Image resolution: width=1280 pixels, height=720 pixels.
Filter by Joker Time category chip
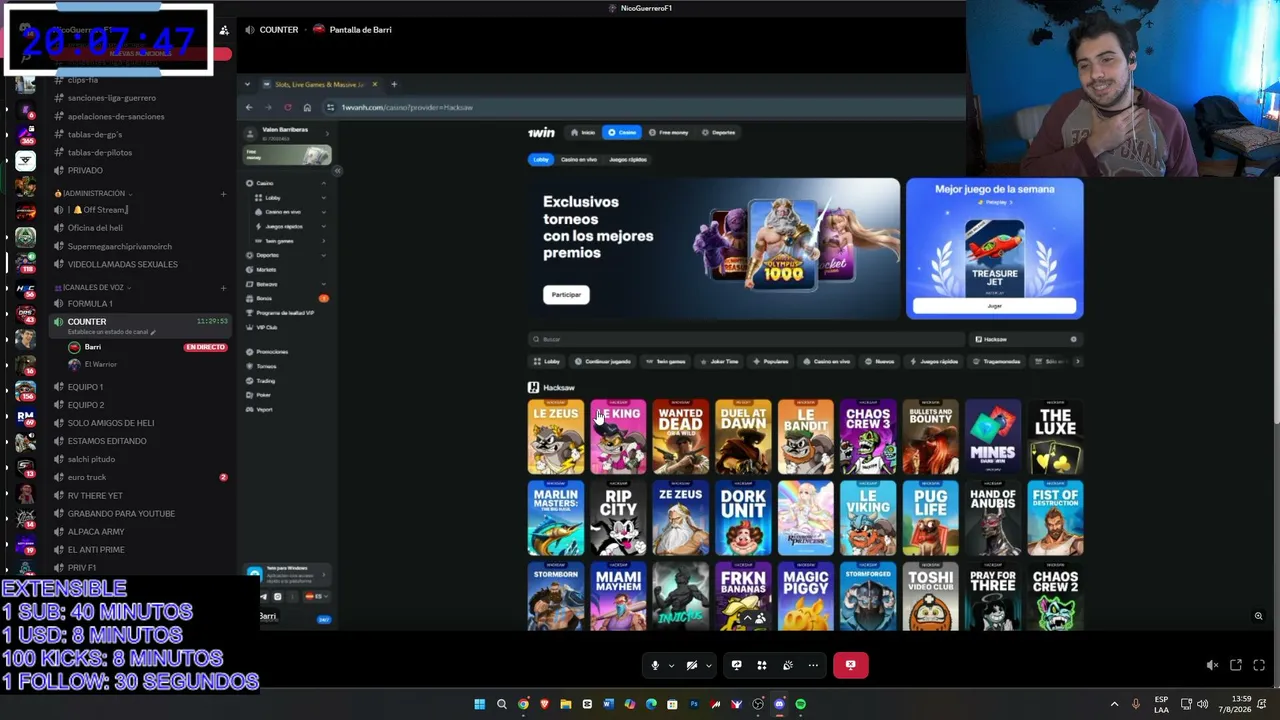[x=719, y=362]
